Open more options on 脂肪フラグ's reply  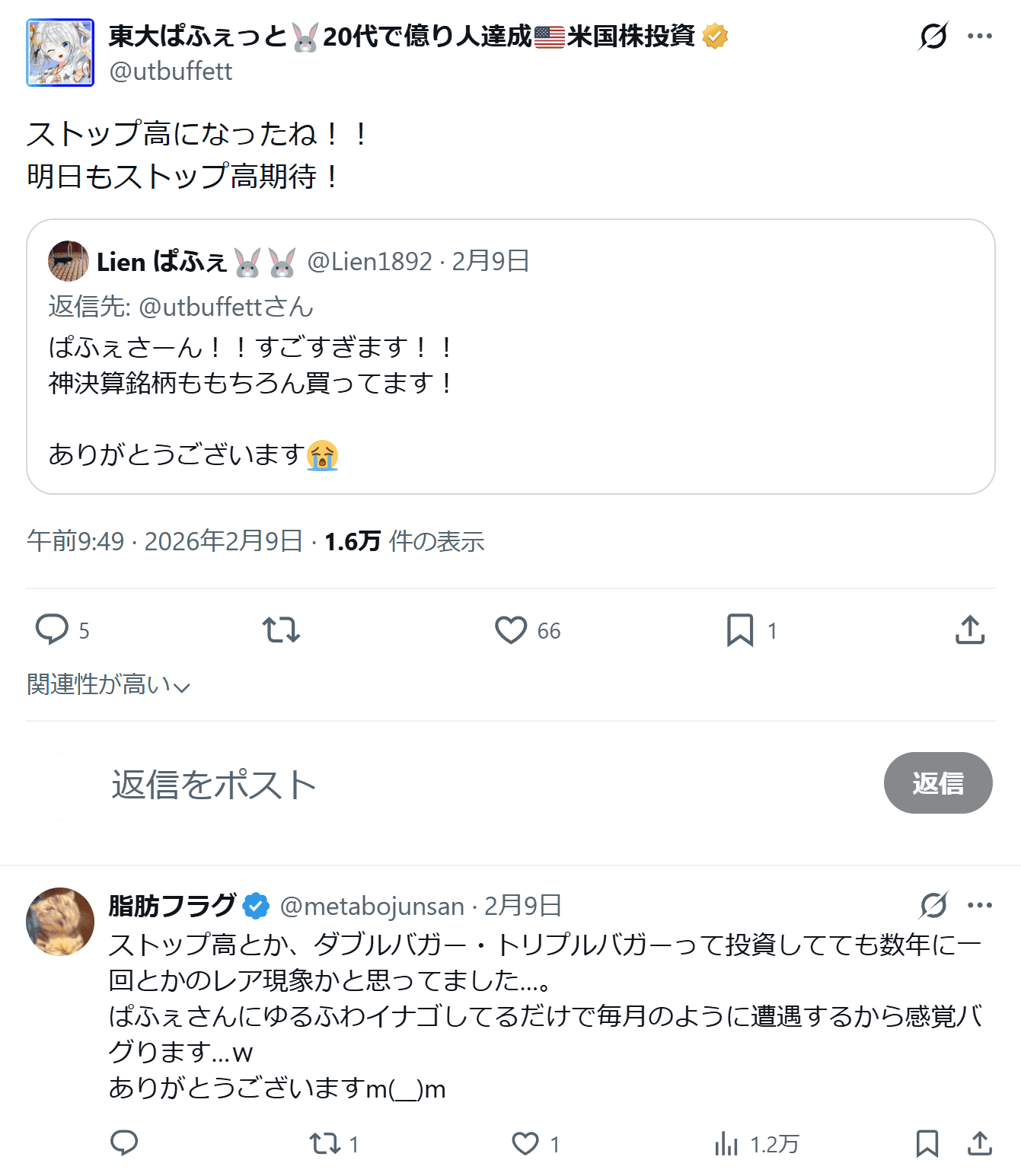click(x=979, y=905)
